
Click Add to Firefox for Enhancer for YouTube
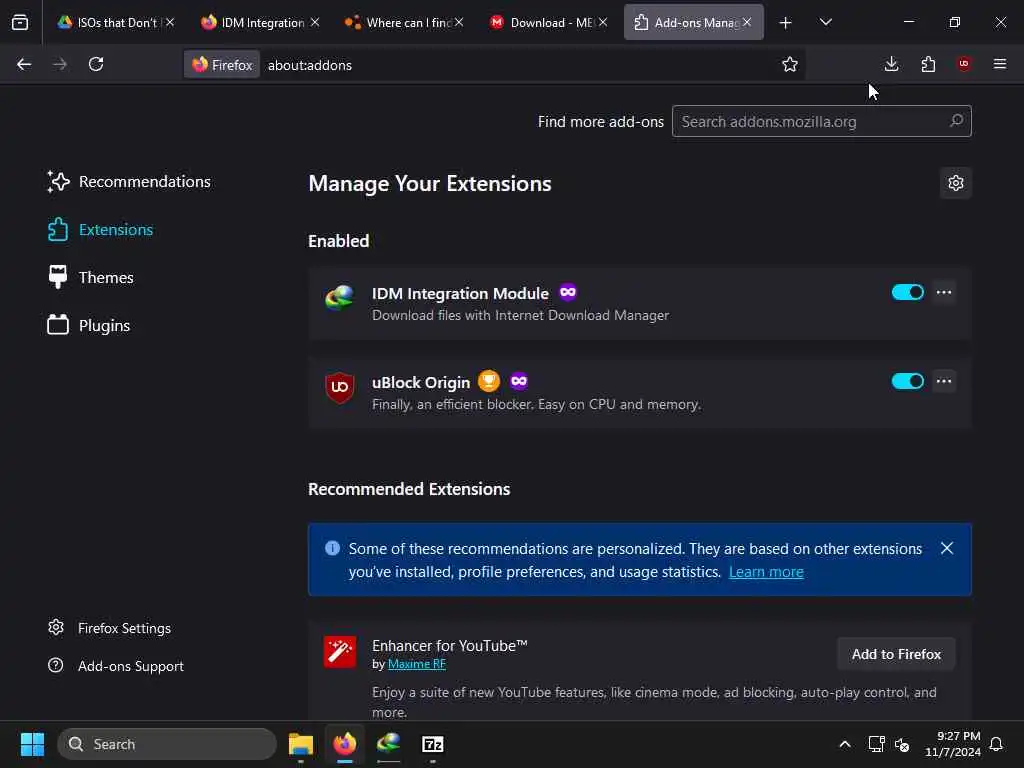click(x=896, y=654)
